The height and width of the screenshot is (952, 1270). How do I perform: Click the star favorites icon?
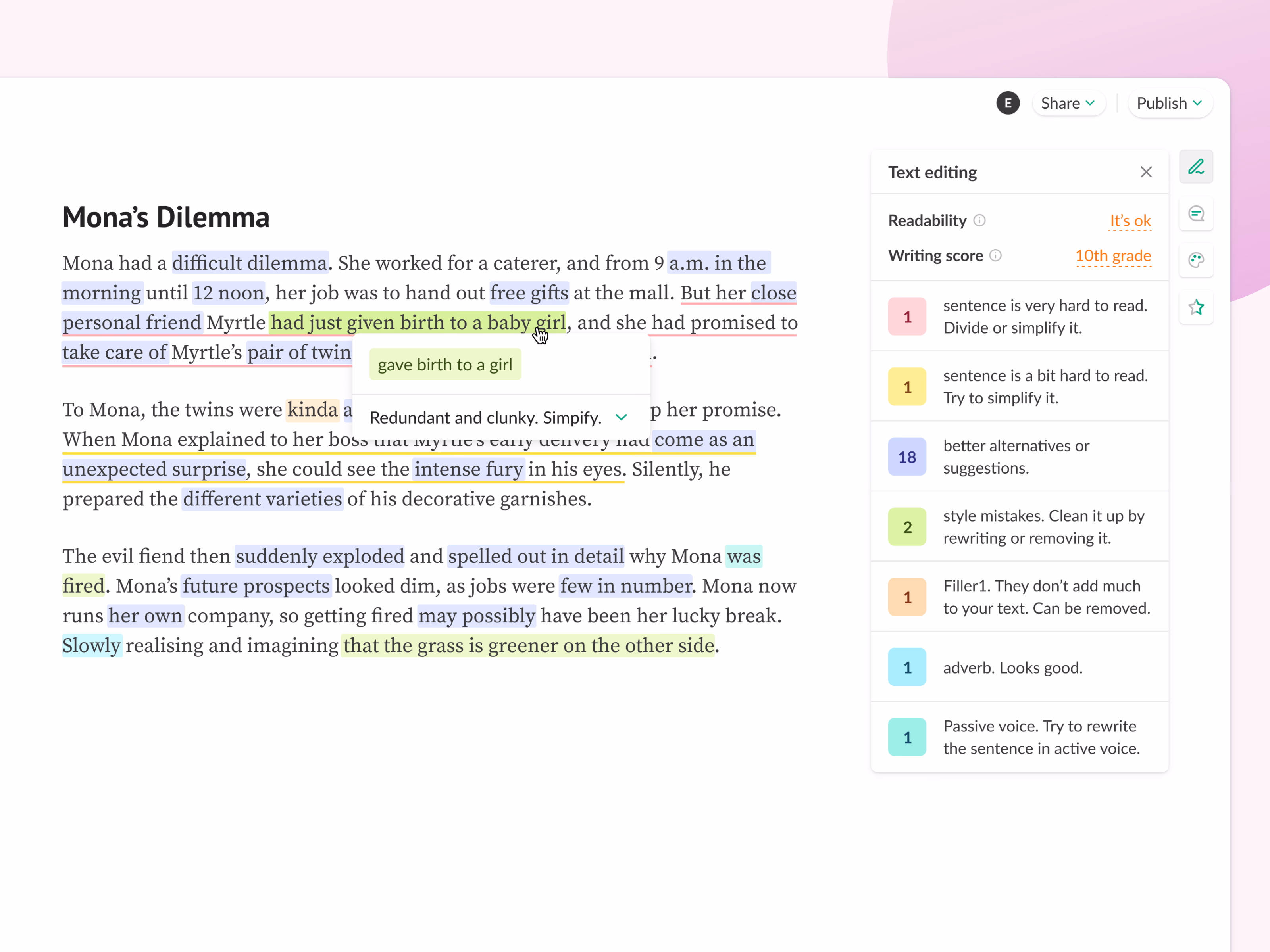click(x=1196, y=307)
